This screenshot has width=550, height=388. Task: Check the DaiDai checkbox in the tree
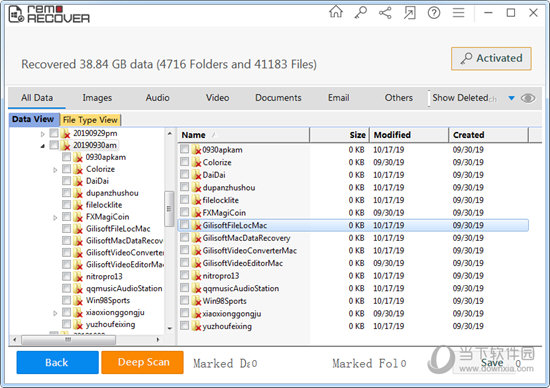coord(66,181)
